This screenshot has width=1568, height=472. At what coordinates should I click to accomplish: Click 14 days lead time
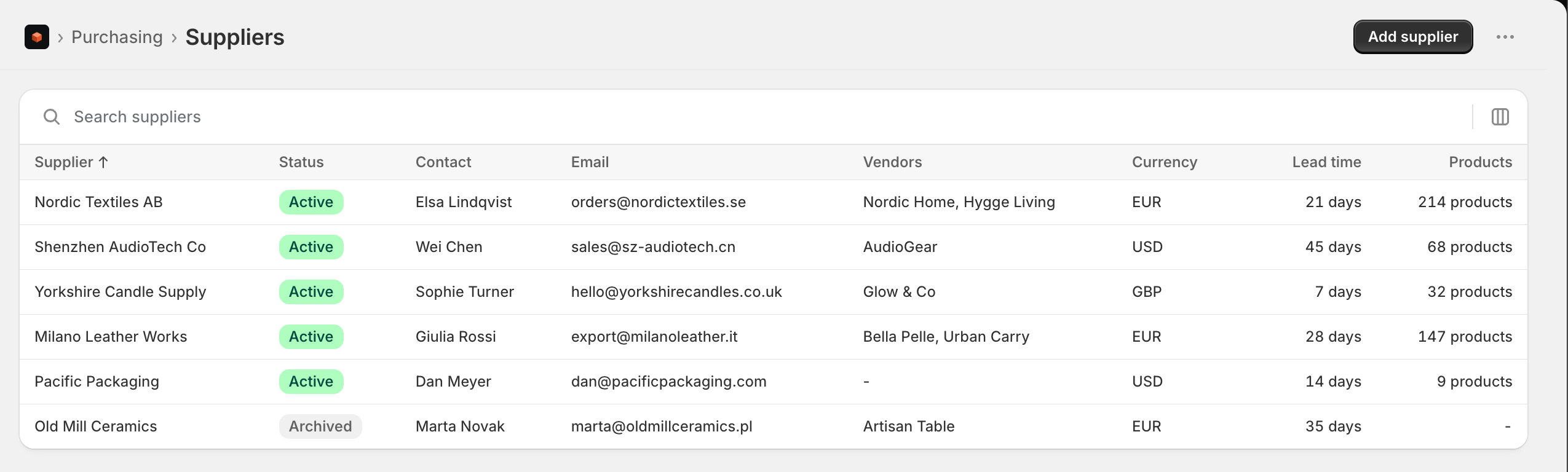coord(1333,382)
